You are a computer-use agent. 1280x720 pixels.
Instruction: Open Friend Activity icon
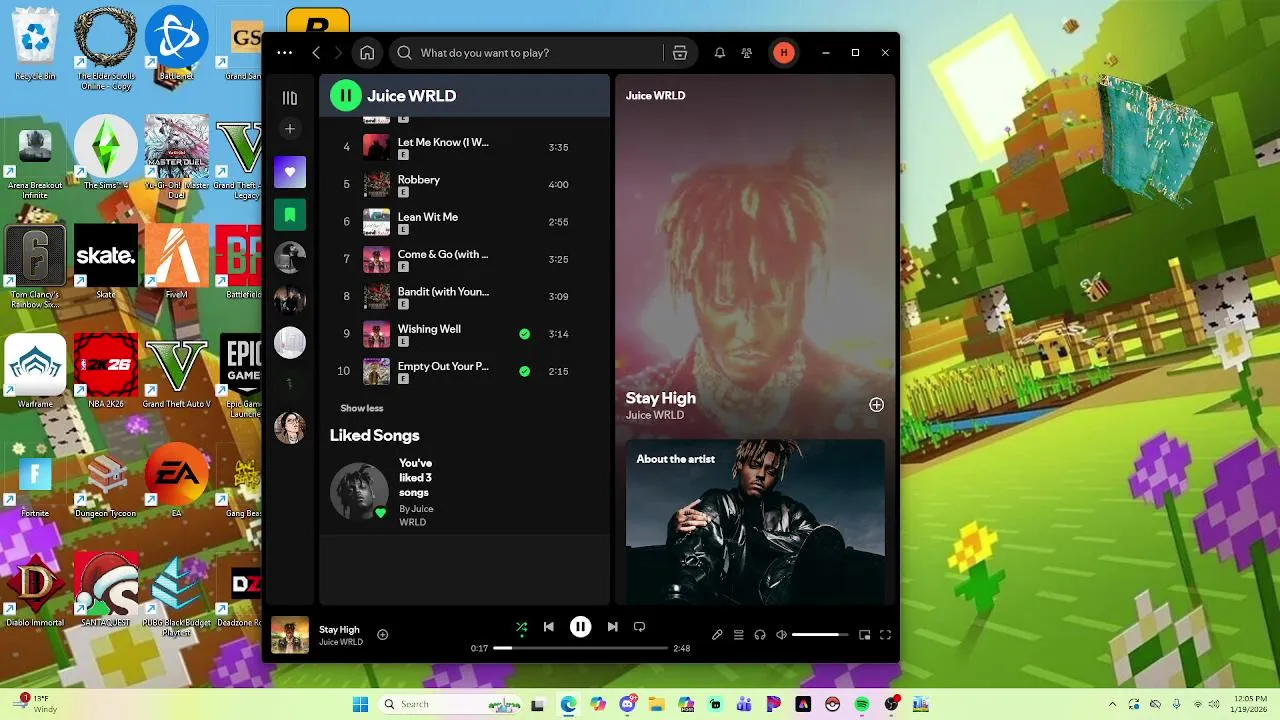[x=747, y=53]
